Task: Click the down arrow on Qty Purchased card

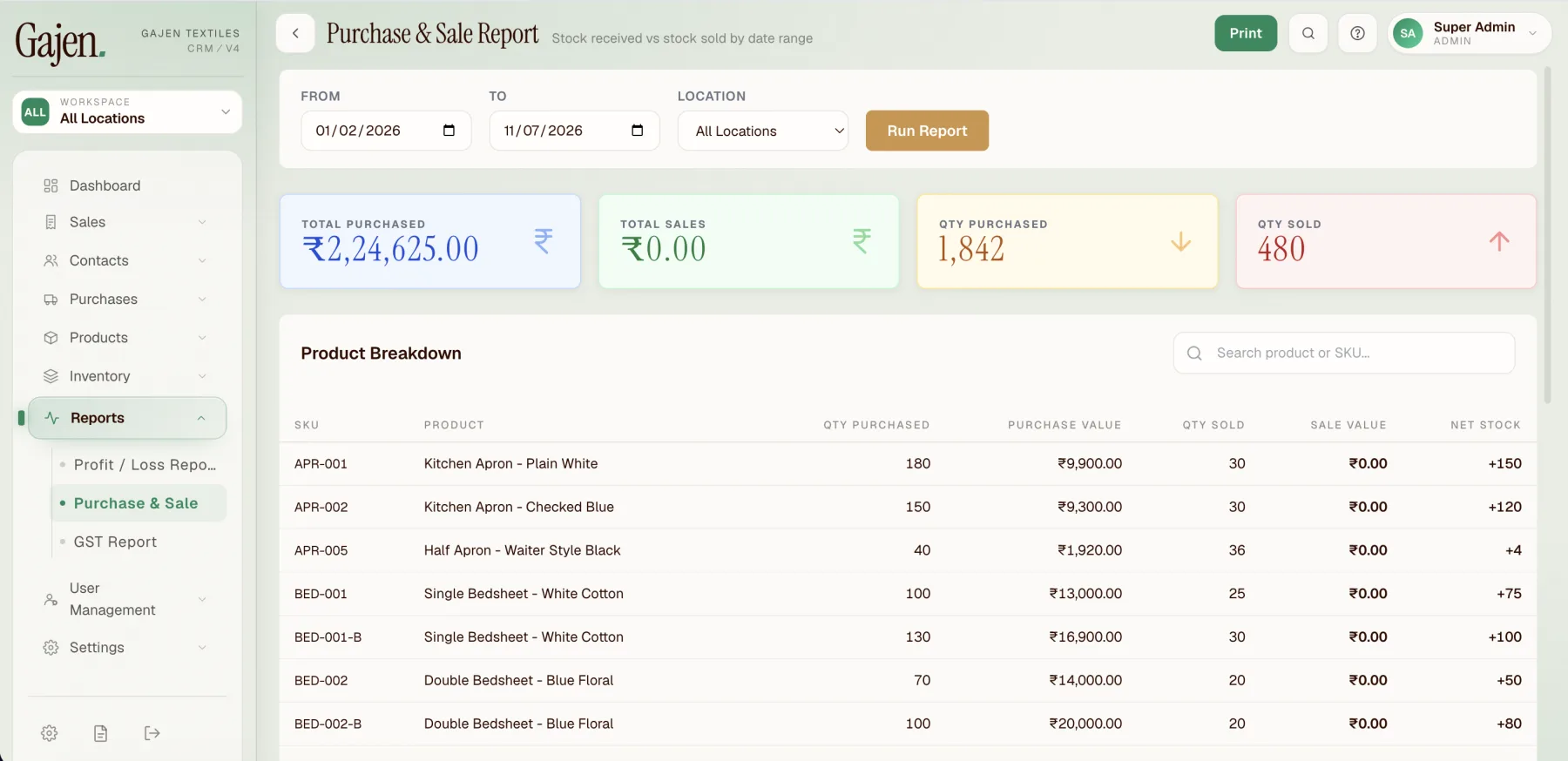Action: tap(1180, 241)
